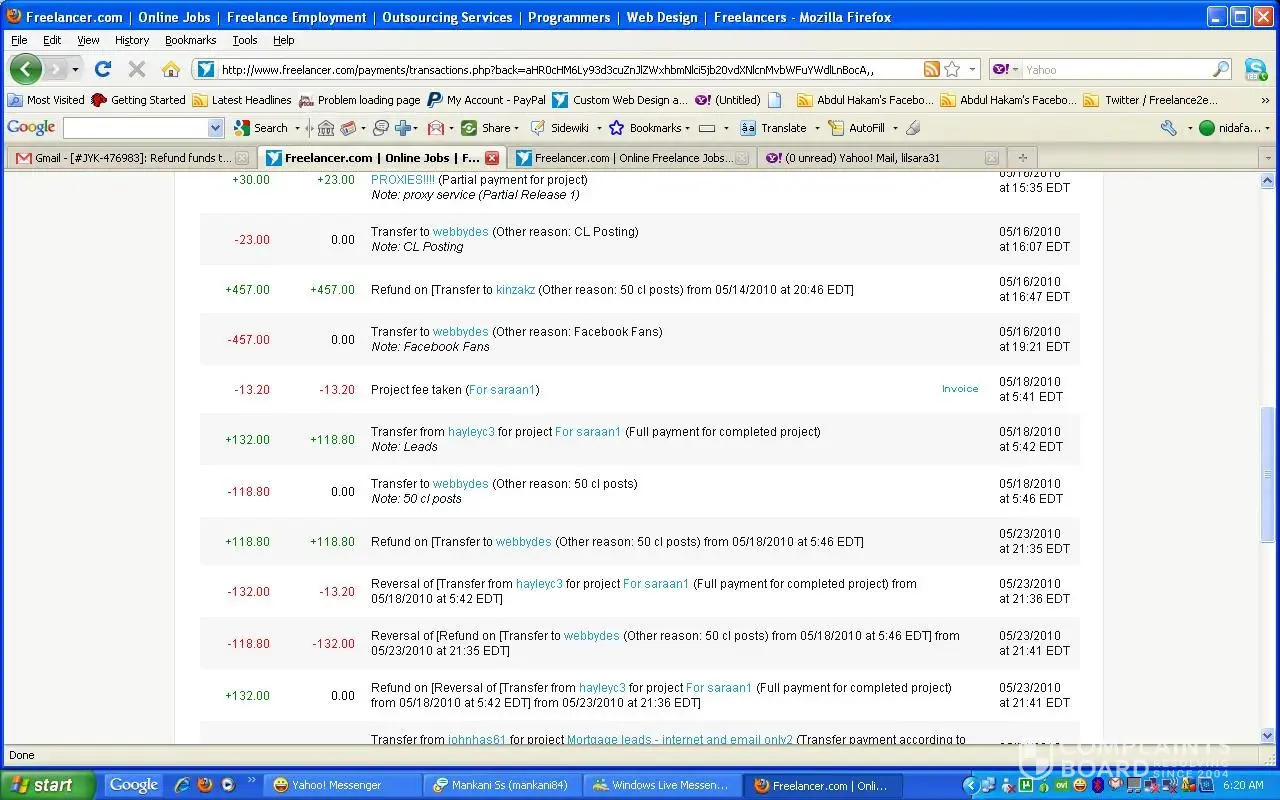Expand the Bookmarks dropdown in Google Toolbar
The width and height of the screenshot is (1280, 800).
point(688,128)
